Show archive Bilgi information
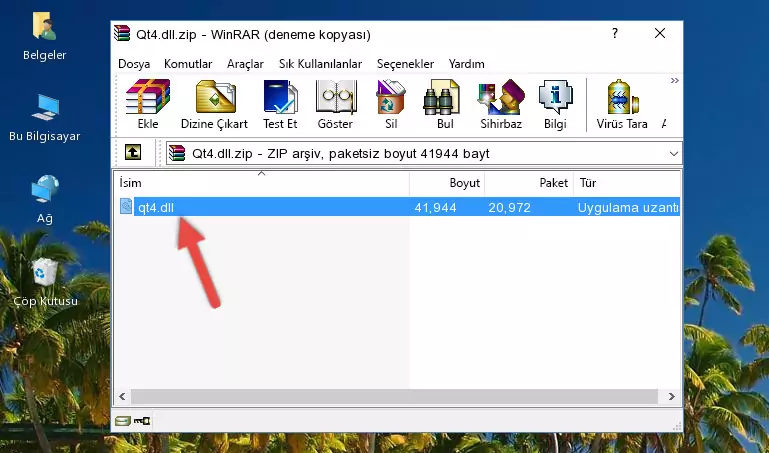The image size is (769, 453). click(x=555, y=104)
